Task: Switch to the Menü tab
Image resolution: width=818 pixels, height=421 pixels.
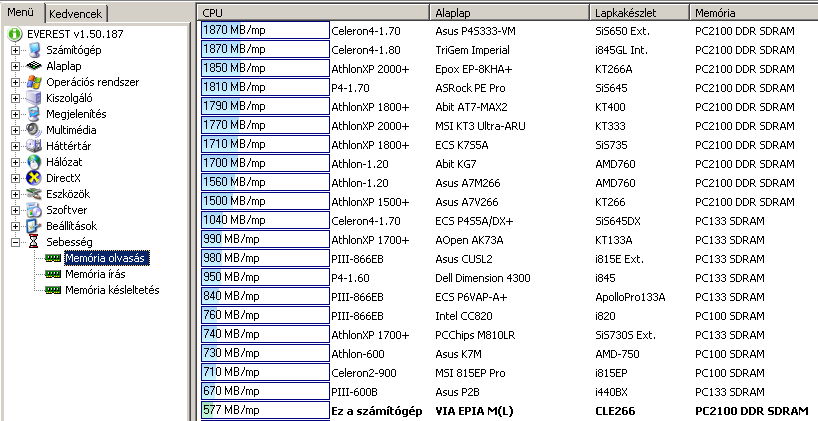Action: [20, 13]
